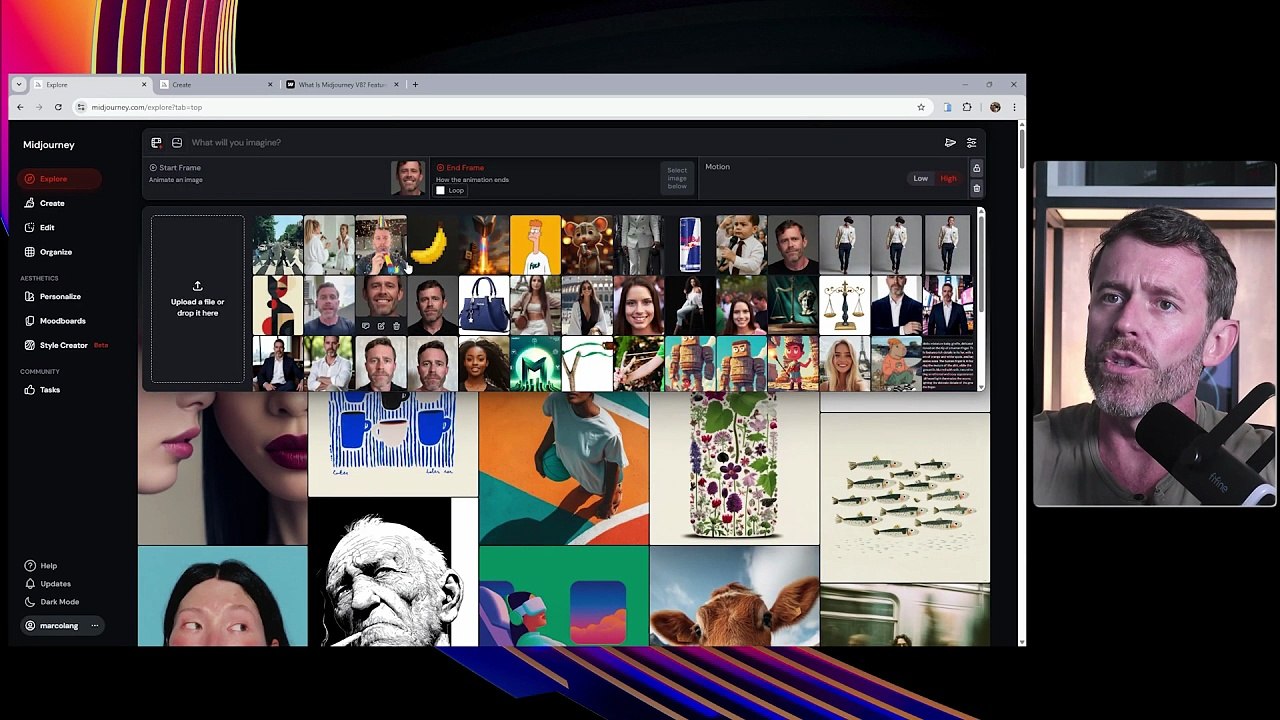Open the Chrome profile avatar
Image resolution: width=1280 pixels, height=720 pixels.
[x=995, y=107]
